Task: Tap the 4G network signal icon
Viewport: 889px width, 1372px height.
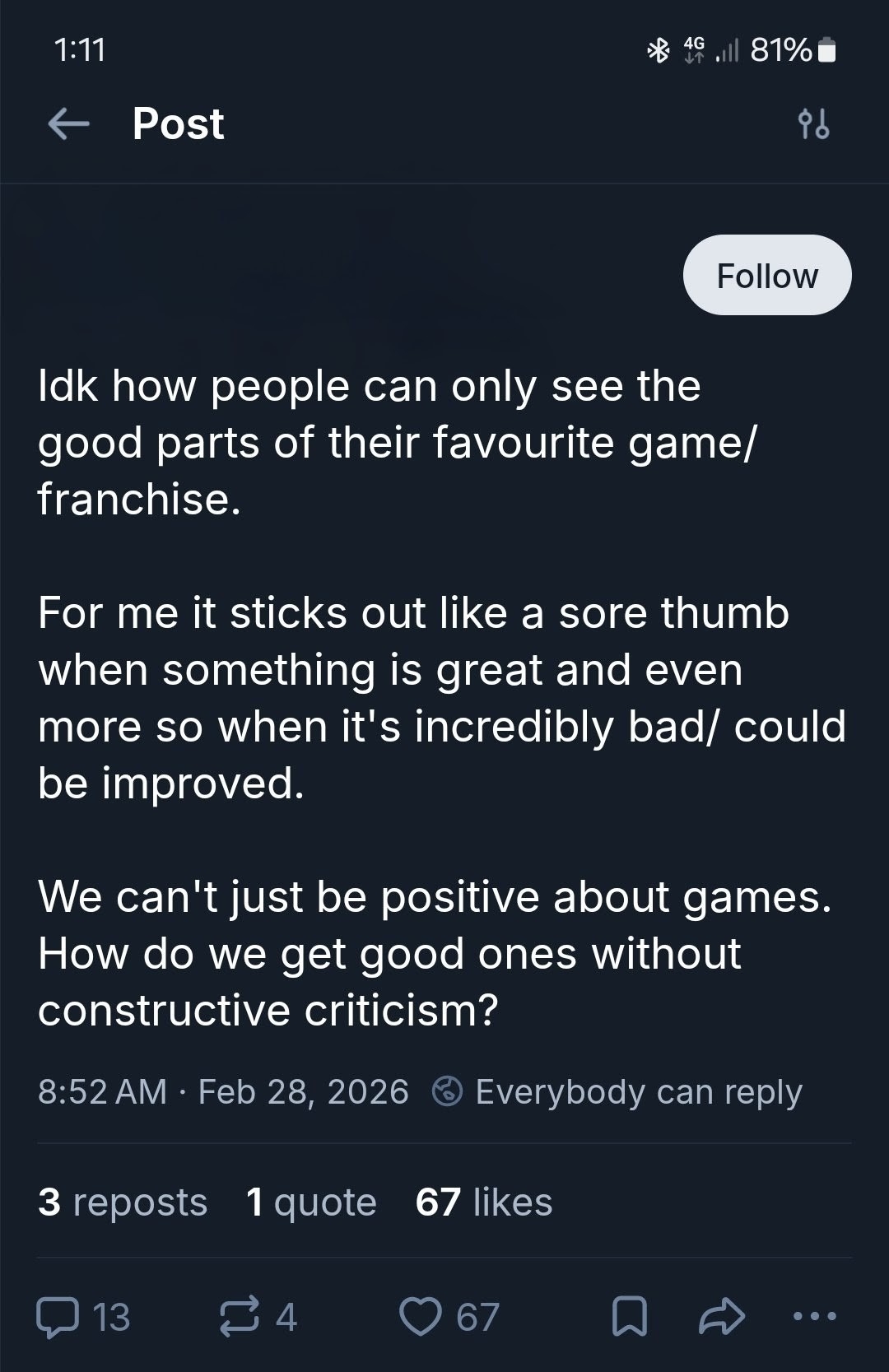Action: (695, 51)
